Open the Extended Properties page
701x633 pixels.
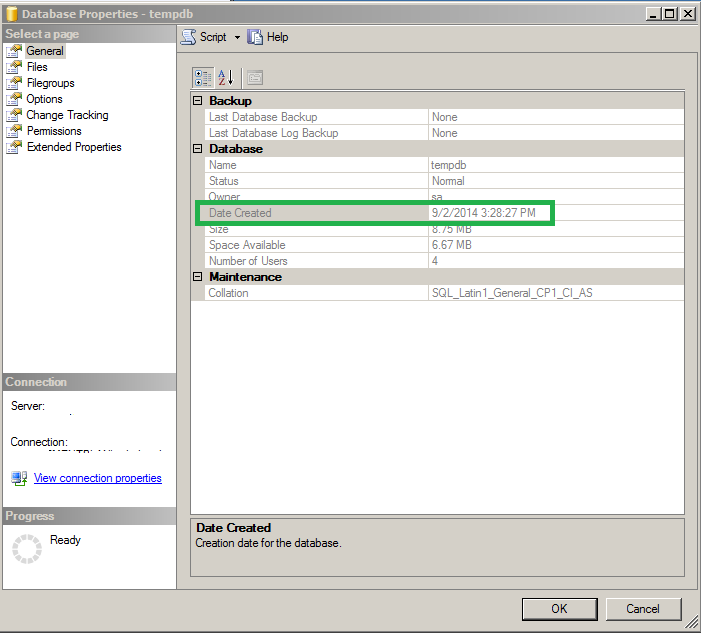click(x=74, y=147)
